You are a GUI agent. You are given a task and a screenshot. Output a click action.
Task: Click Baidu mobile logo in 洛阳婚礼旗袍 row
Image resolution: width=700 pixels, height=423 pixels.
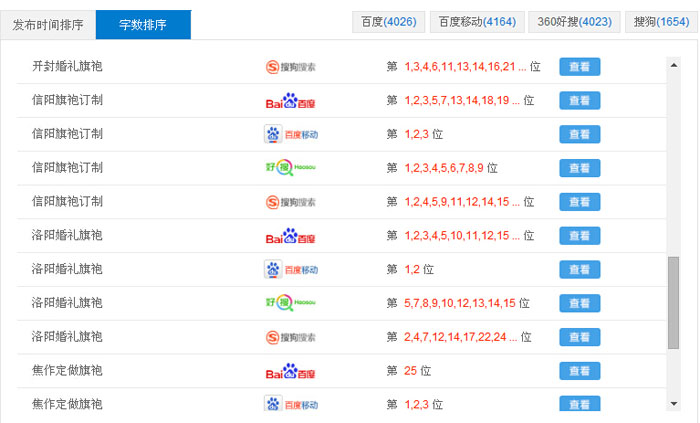[291, 270]
